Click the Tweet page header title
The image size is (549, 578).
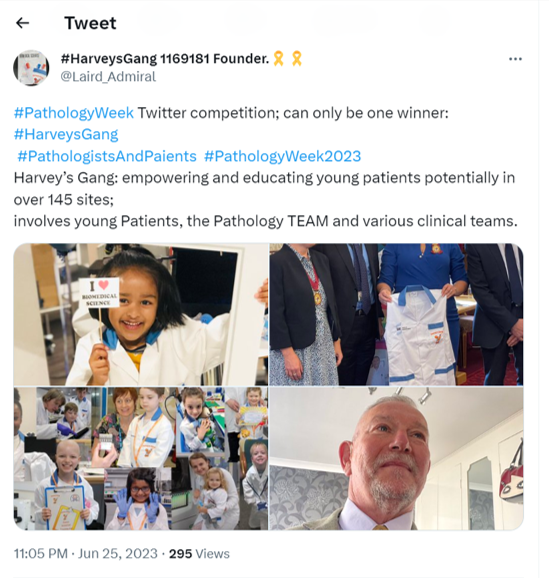click(90, 23)
